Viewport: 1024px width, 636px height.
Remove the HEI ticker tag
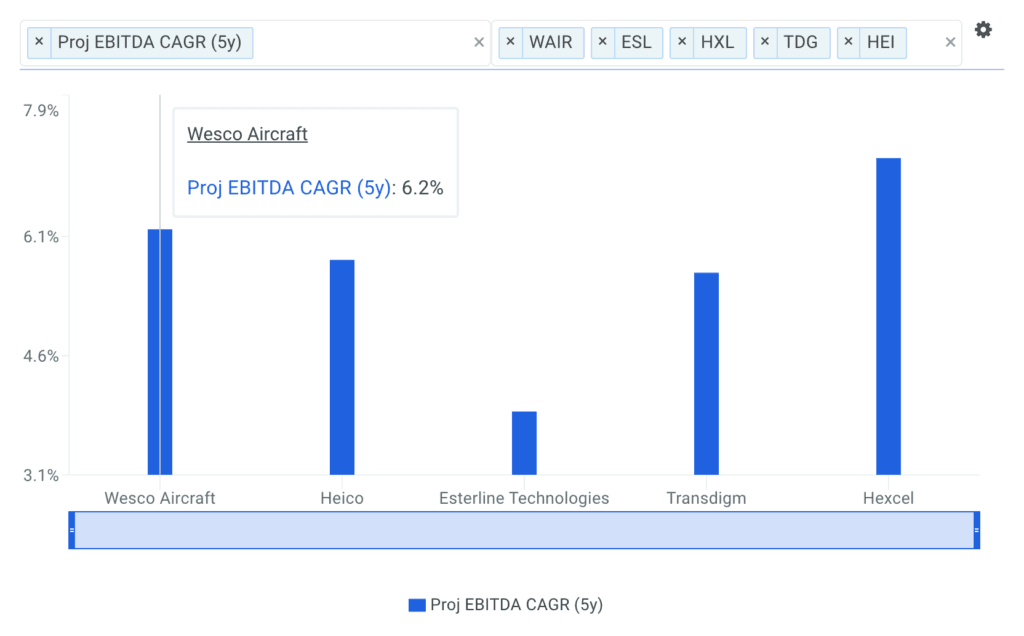[849, 42]
